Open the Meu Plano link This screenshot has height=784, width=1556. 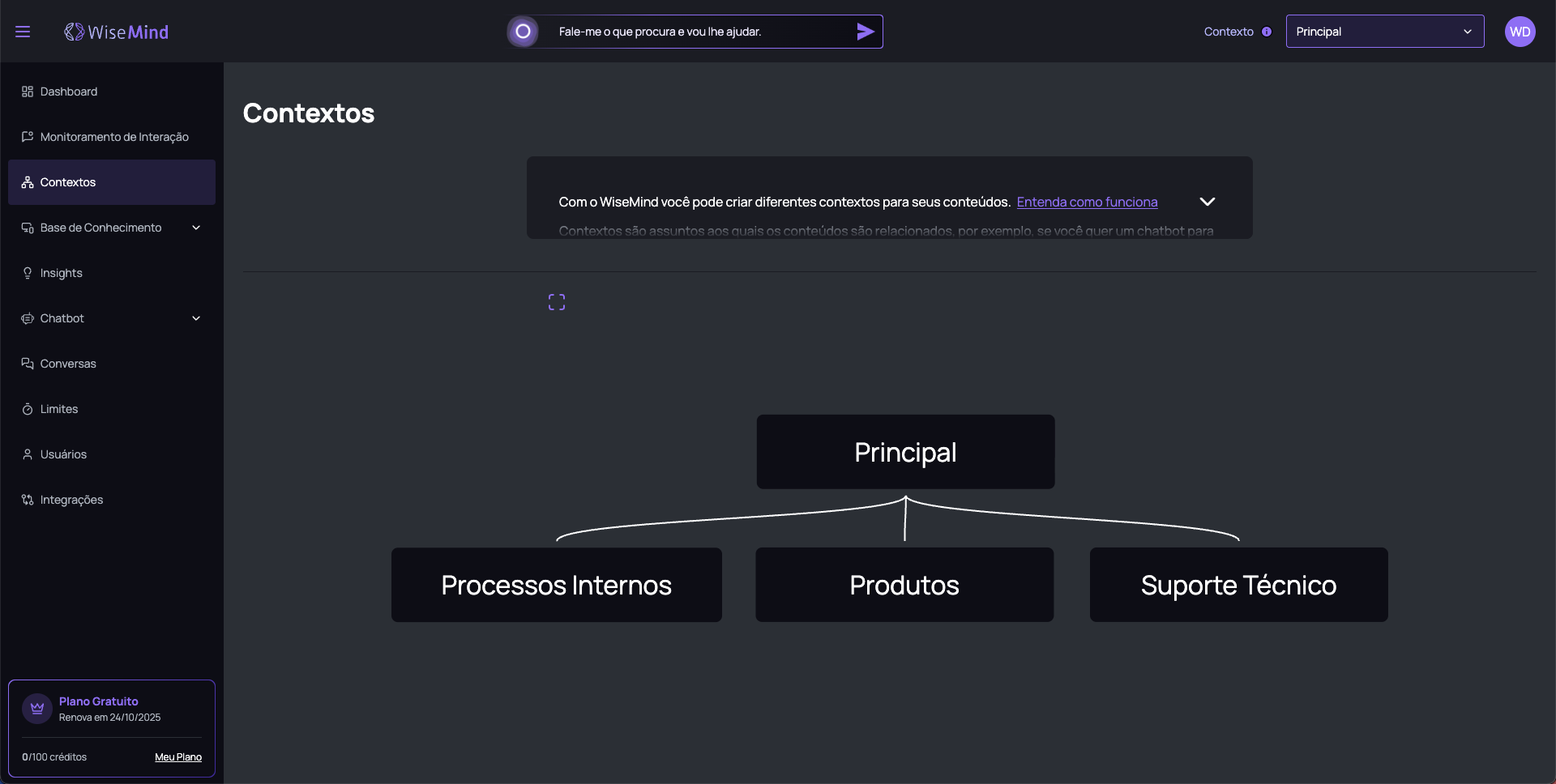point(178,757)
